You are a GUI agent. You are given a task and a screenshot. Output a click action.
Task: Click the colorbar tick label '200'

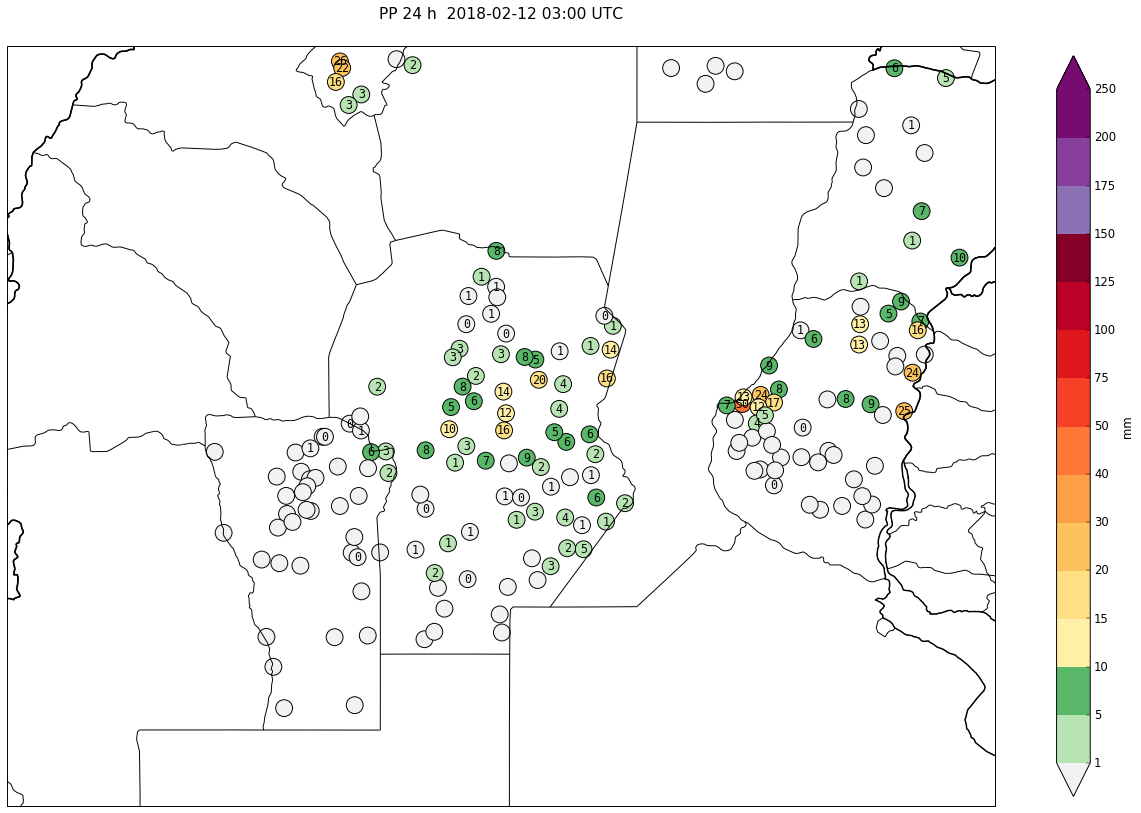point(1105,137)
